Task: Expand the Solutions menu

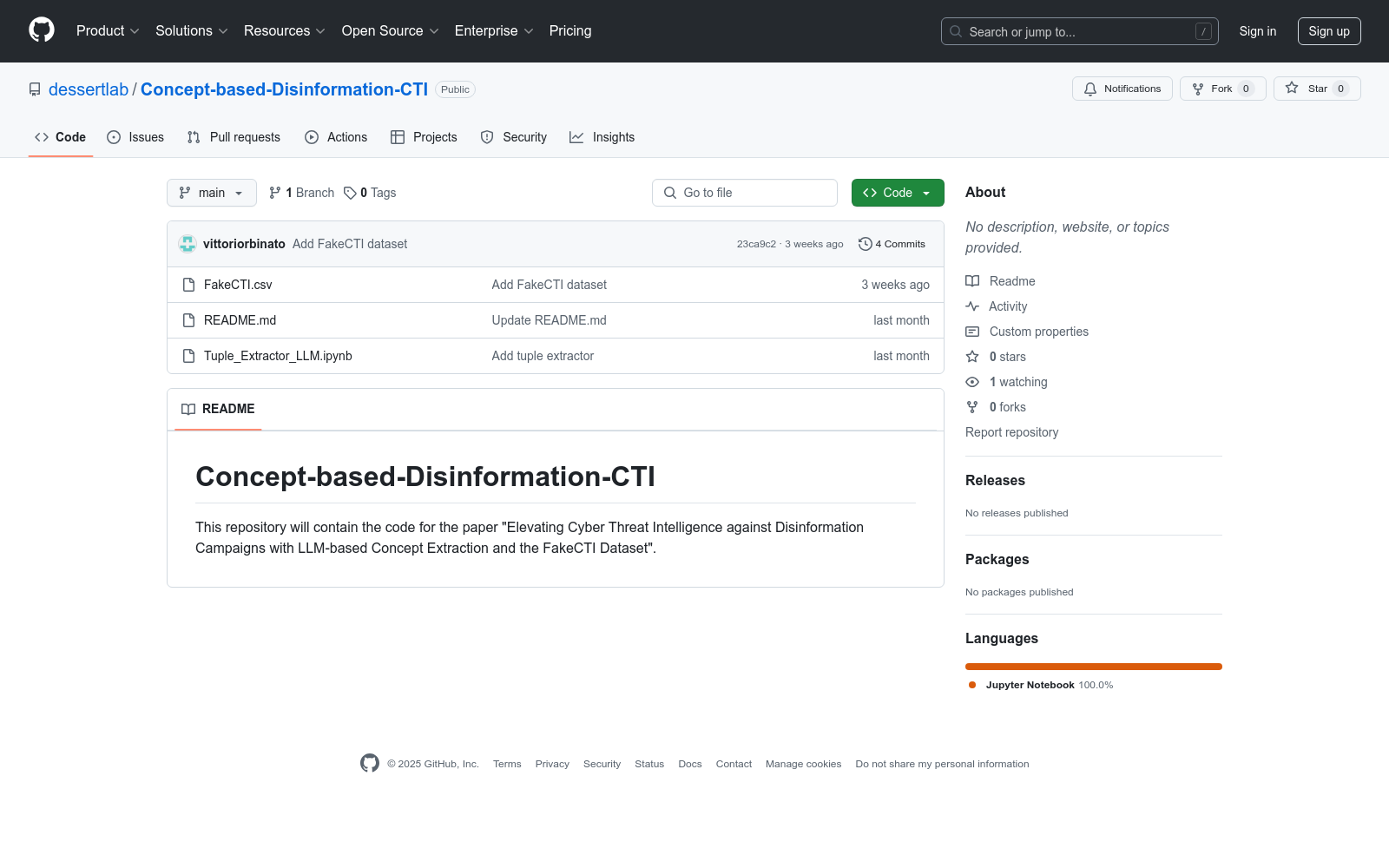Action: [192, 31]
